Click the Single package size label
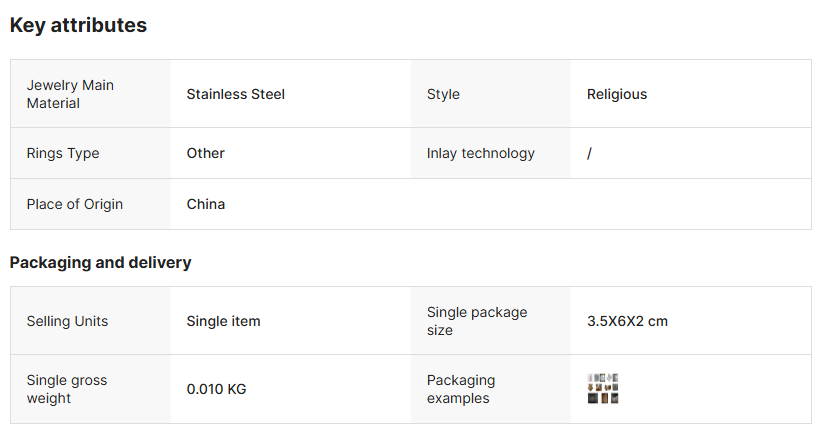The width and height of the screenshot is (819, 436). 477,321
